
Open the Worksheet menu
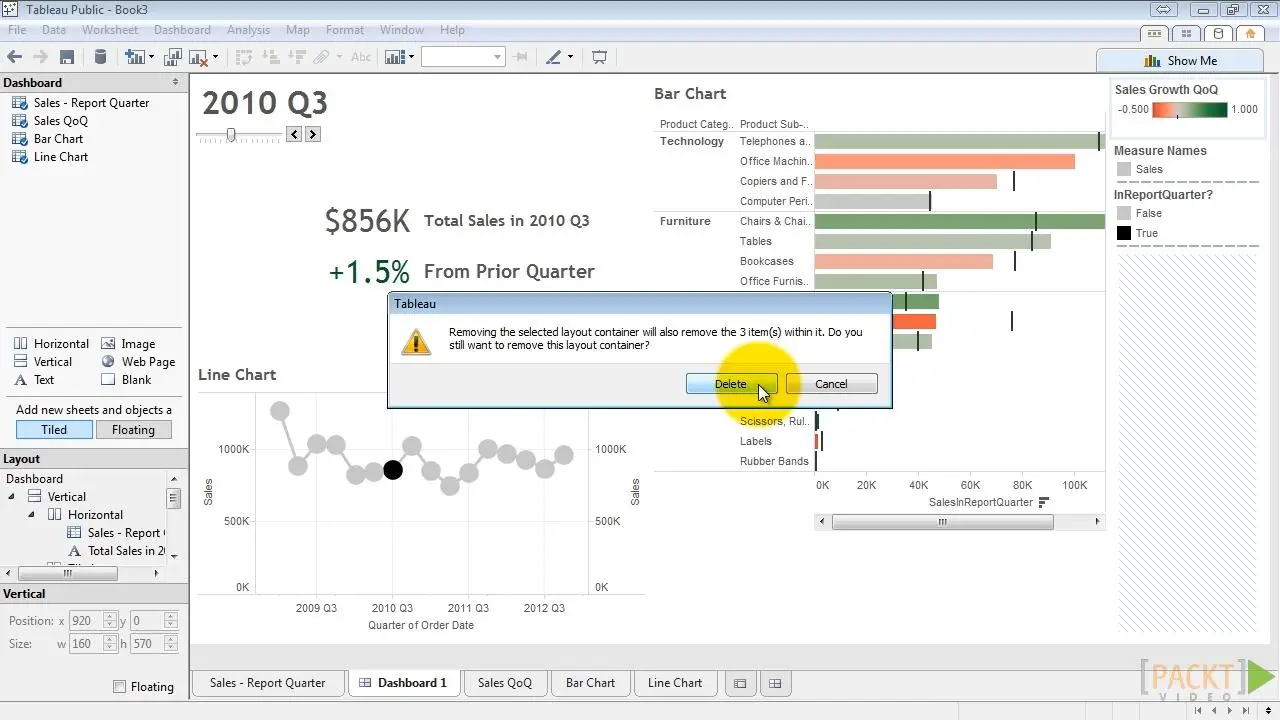pos(109,30)
